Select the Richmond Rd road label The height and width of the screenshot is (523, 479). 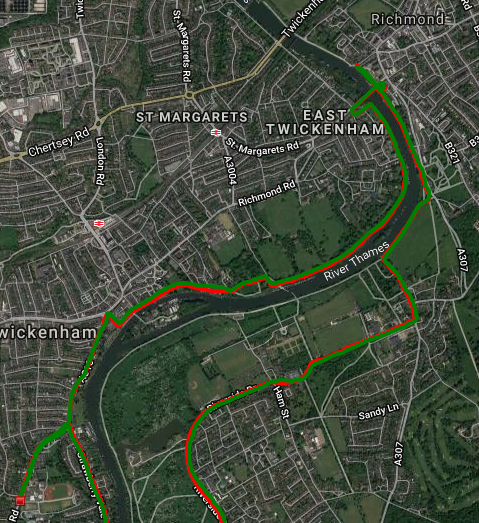click(x=267, y=193)
